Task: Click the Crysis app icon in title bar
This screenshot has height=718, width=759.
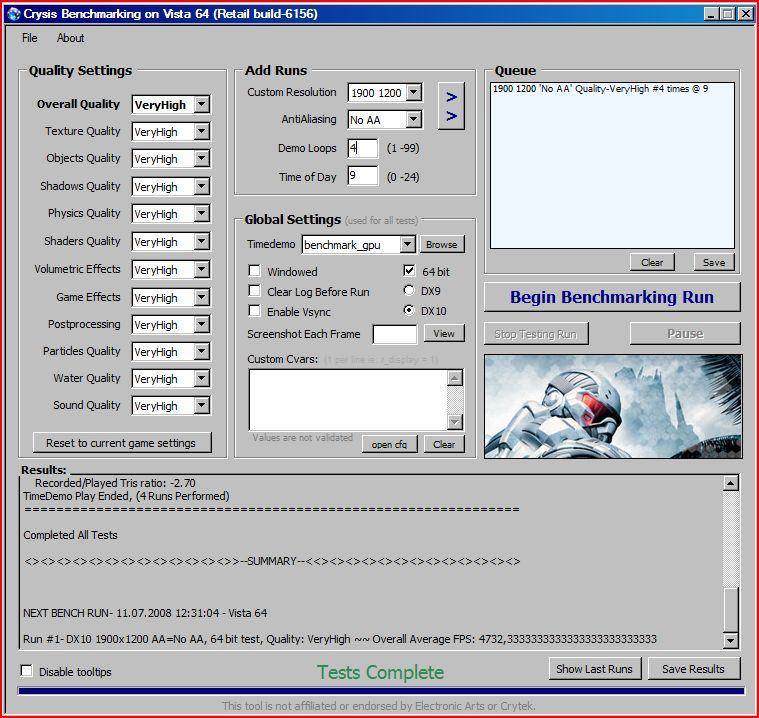Action: coord(14,14)
